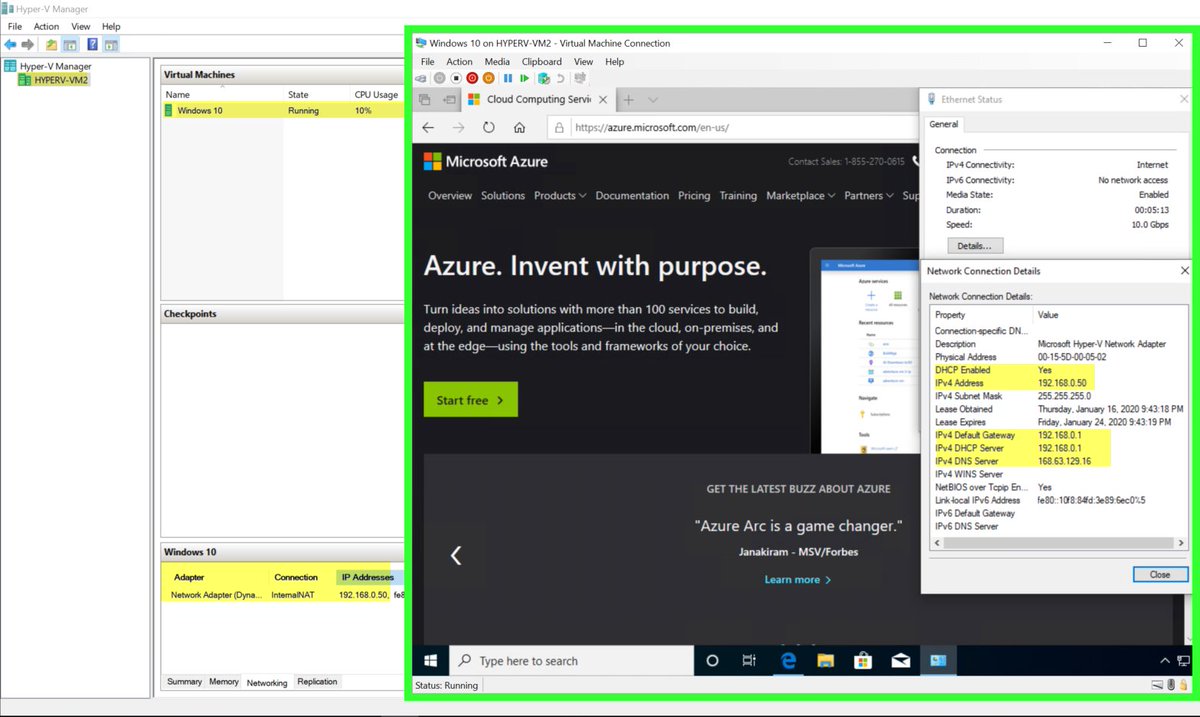Click the Learn more link

point(798,580)
